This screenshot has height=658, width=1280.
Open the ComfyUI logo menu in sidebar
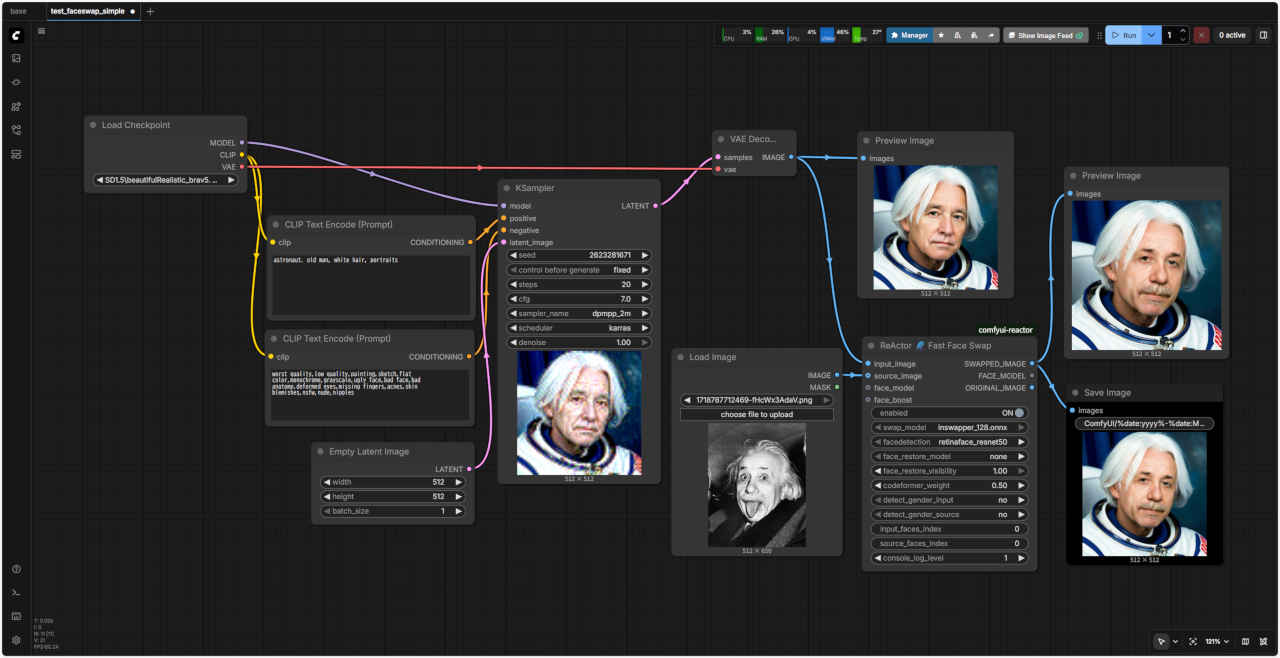16,35
